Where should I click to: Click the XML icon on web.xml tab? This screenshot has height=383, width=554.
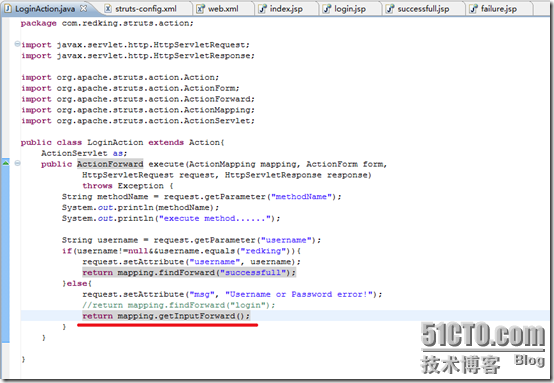click(x=200, y=8)
